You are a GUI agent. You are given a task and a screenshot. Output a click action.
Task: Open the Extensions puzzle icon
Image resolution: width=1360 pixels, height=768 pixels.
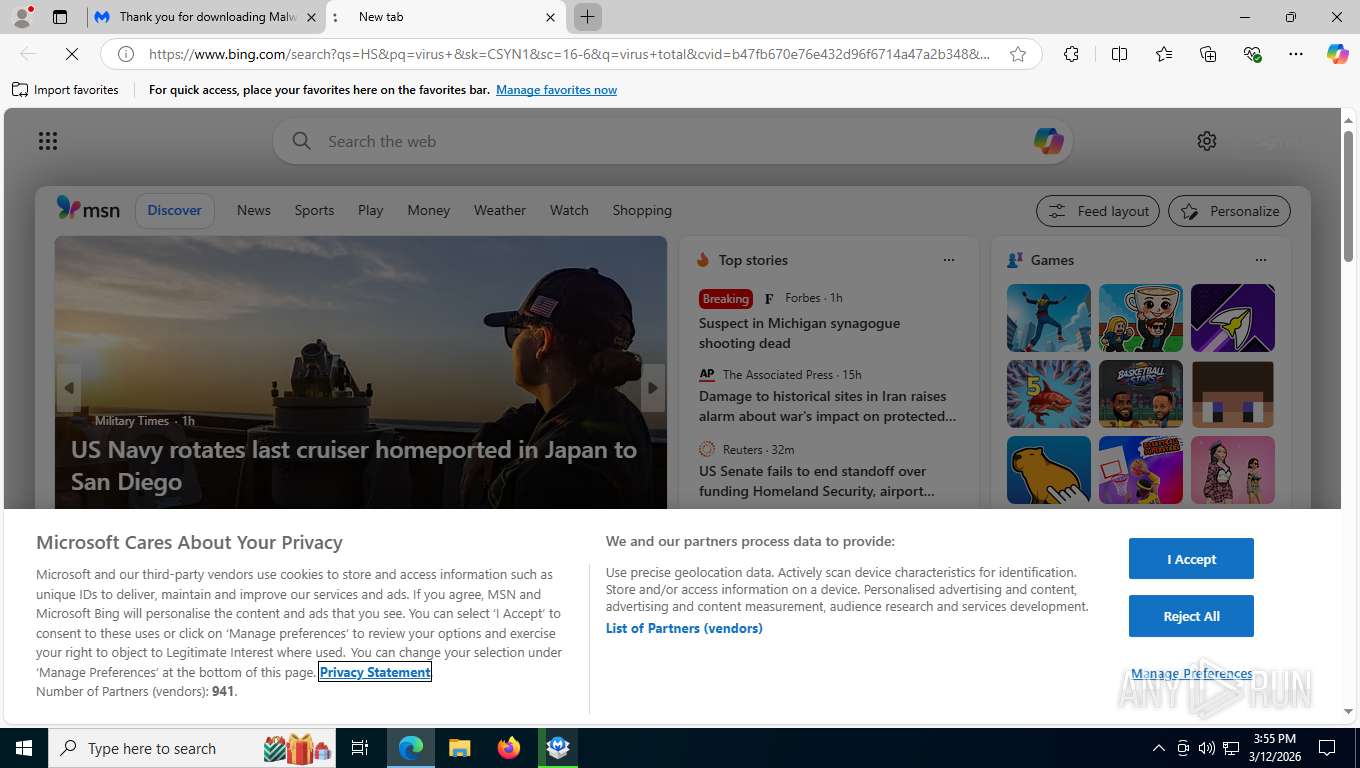click(1071, 54)
